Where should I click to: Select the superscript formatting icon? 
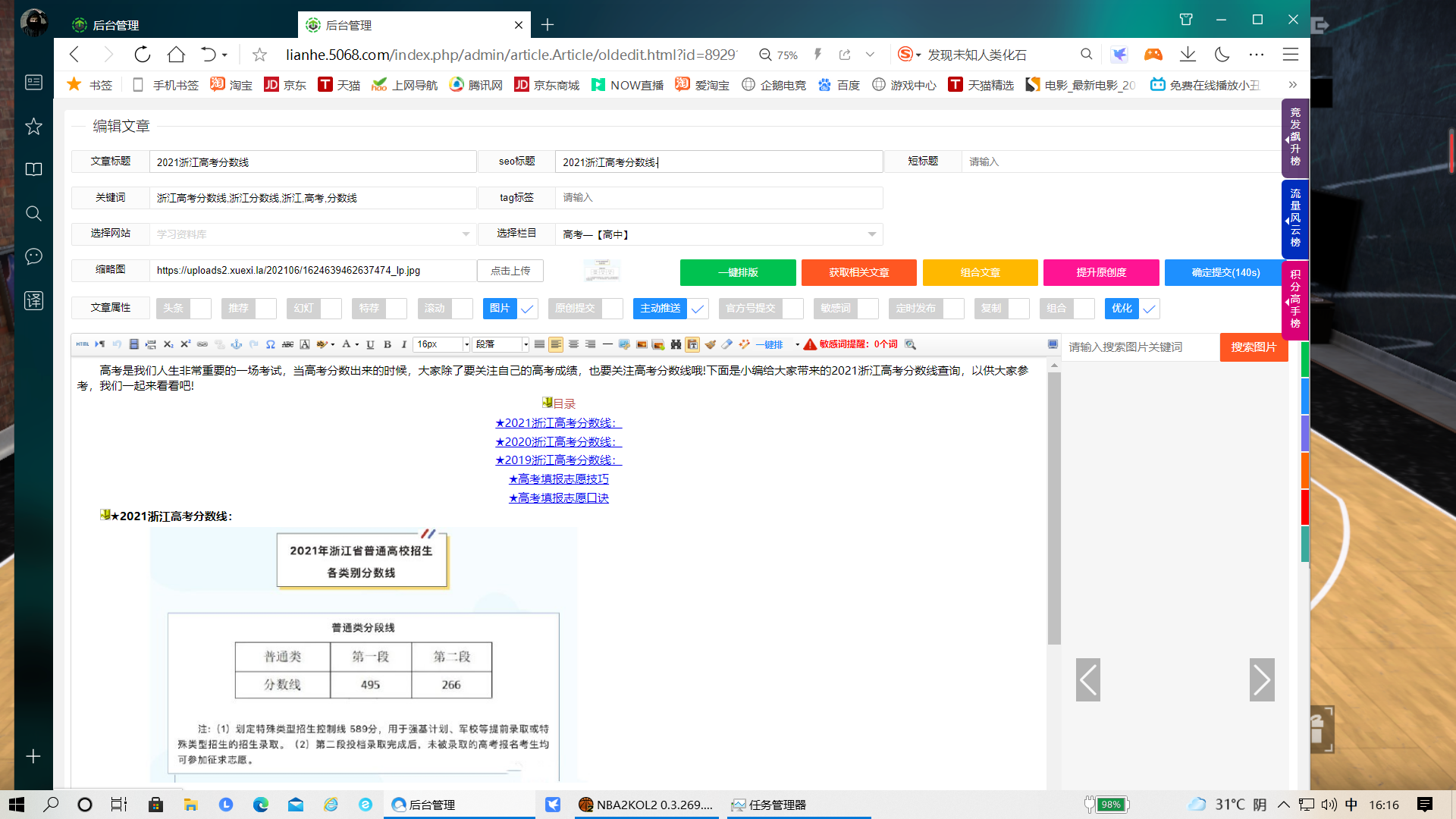(184, 344)
